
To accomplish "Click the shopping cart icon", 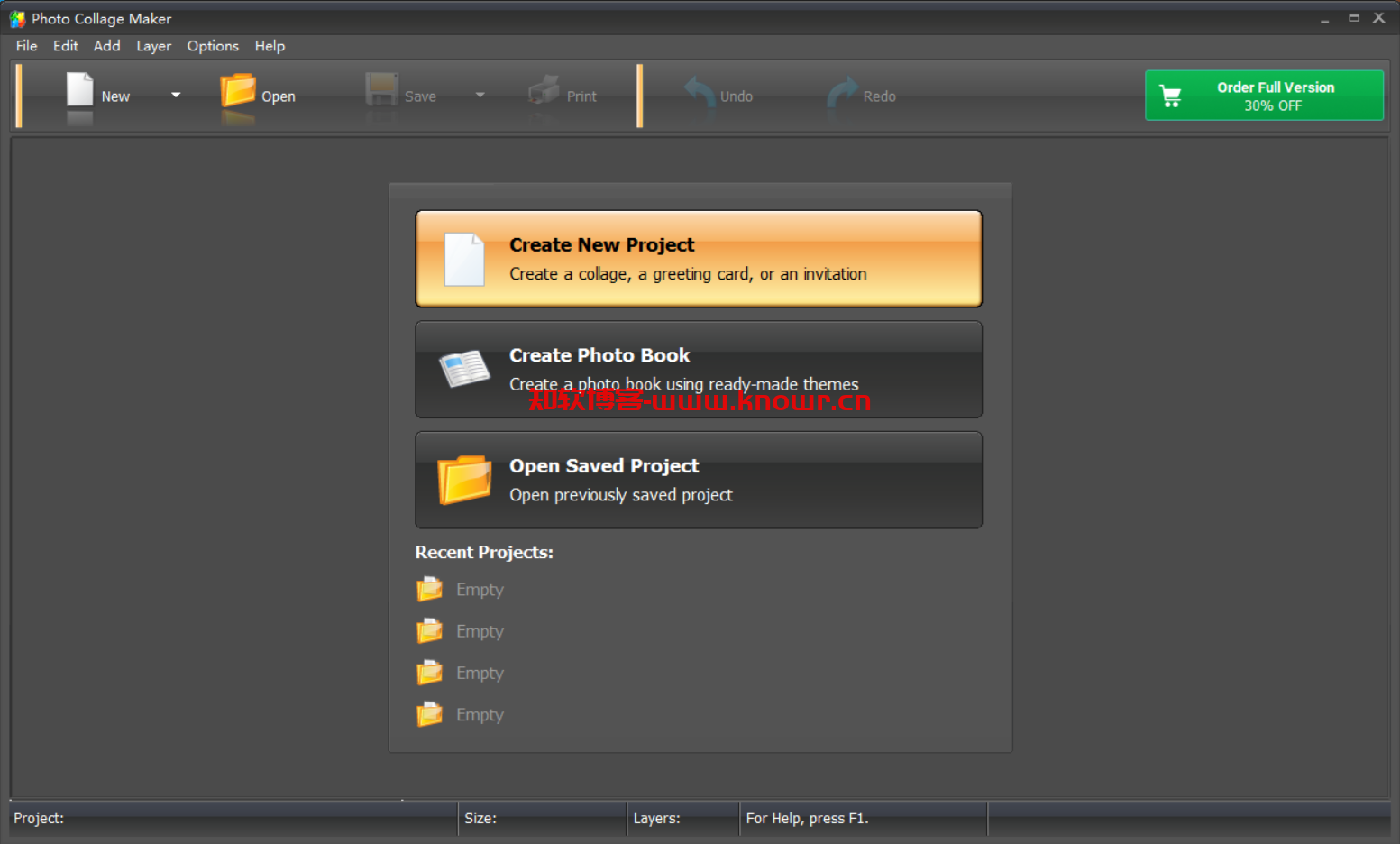I will coord(1170,96).
